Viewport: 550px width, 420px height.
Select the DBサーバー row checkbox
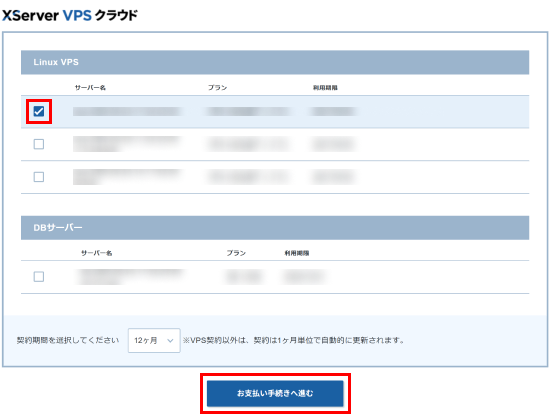(x=39, y=277)
